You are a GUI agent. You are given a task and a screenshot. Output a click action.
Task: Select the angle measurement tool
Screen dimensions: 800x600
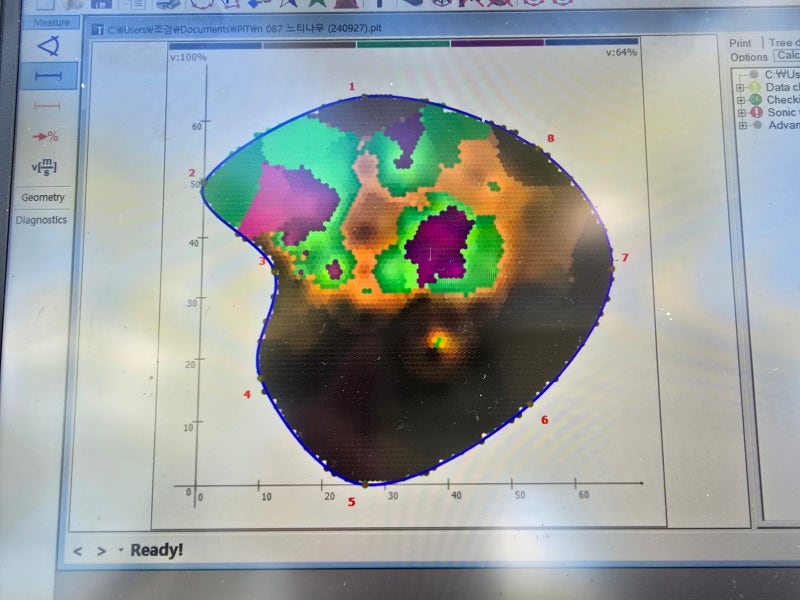point(49,46)
